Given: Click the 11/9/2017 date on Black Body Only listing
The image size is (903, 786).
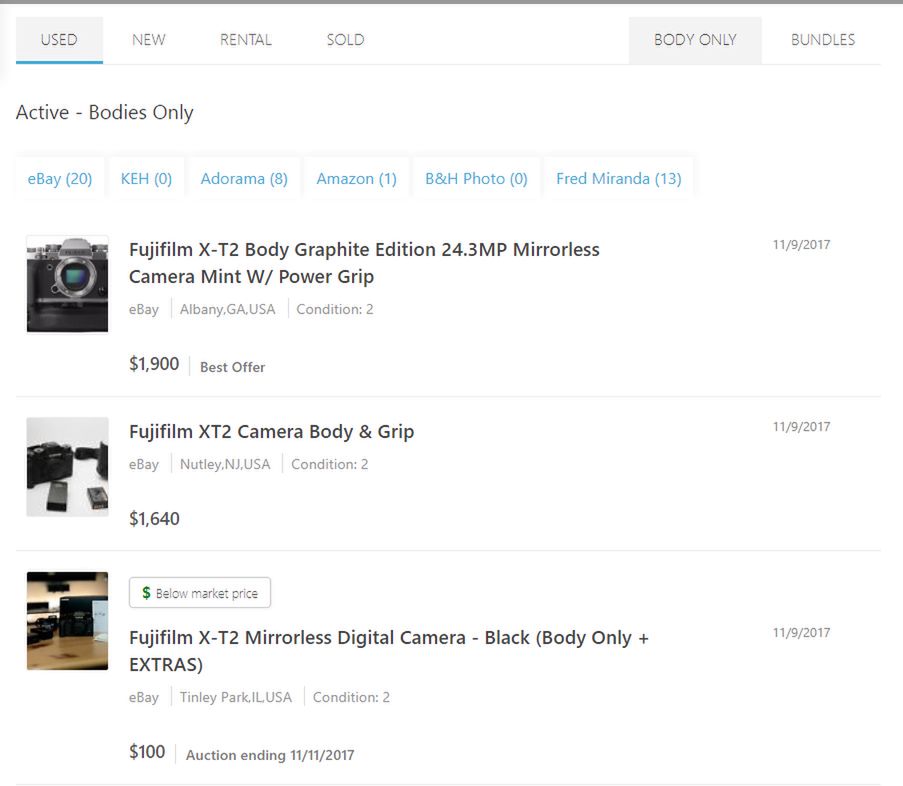Looking at the screenshot, I should coord(801,633).
